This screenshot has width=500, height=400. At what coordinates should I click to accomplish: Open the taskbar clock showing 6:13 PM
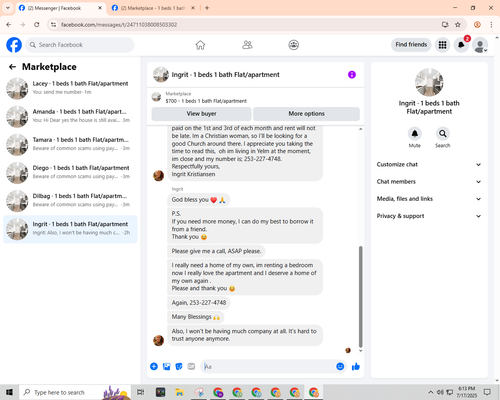click(x=467, y=392)
